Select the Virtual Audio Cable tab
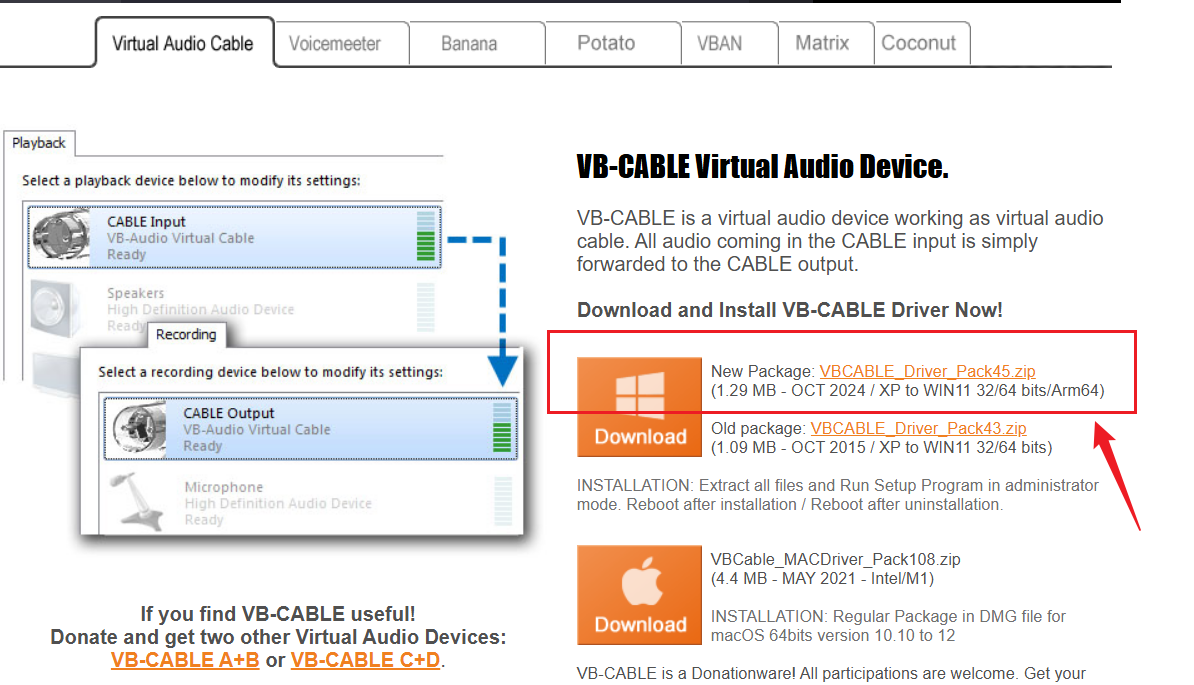The image size is (1194, 685). pyautogui.click(x=183, y=44)
